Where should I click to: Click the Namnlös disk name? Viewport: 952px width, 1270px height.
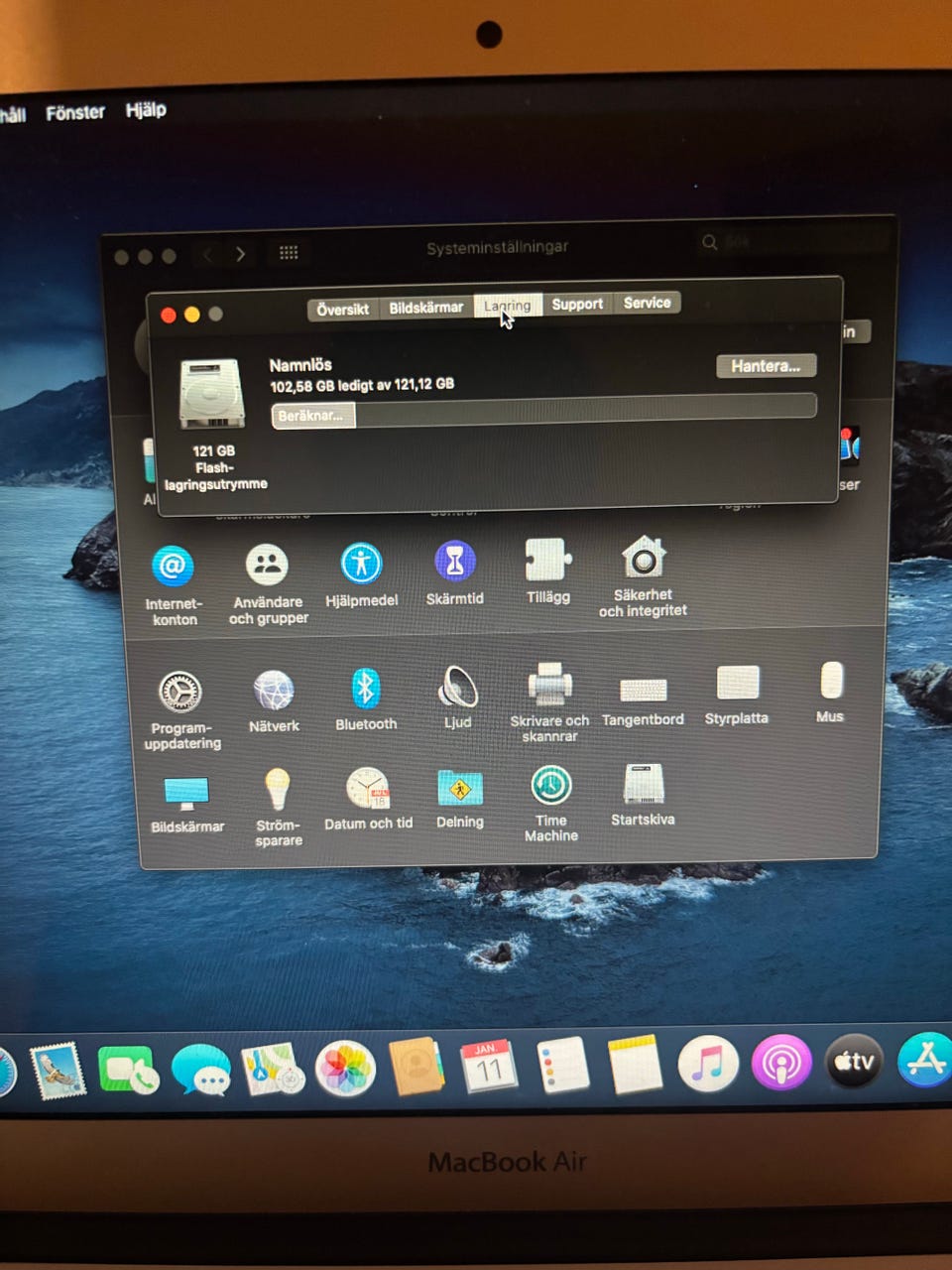pyautogui.click(x=300, y=364)
